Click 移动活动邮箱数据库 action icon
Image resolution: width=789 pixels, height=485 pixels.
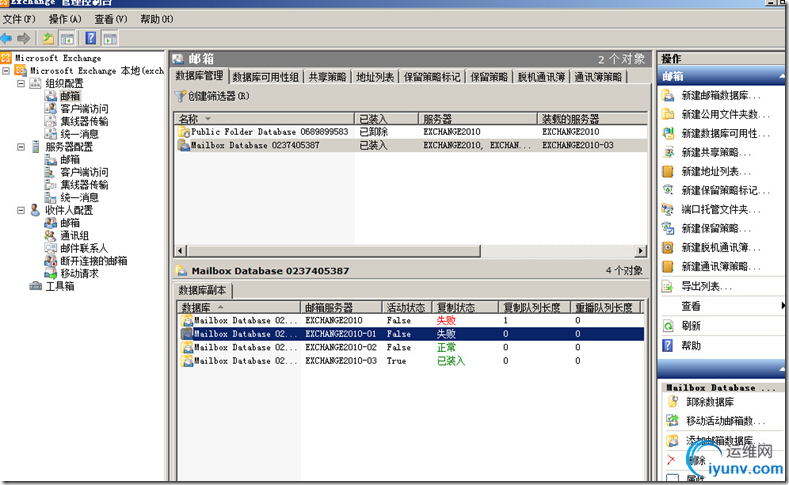(673, 420)
